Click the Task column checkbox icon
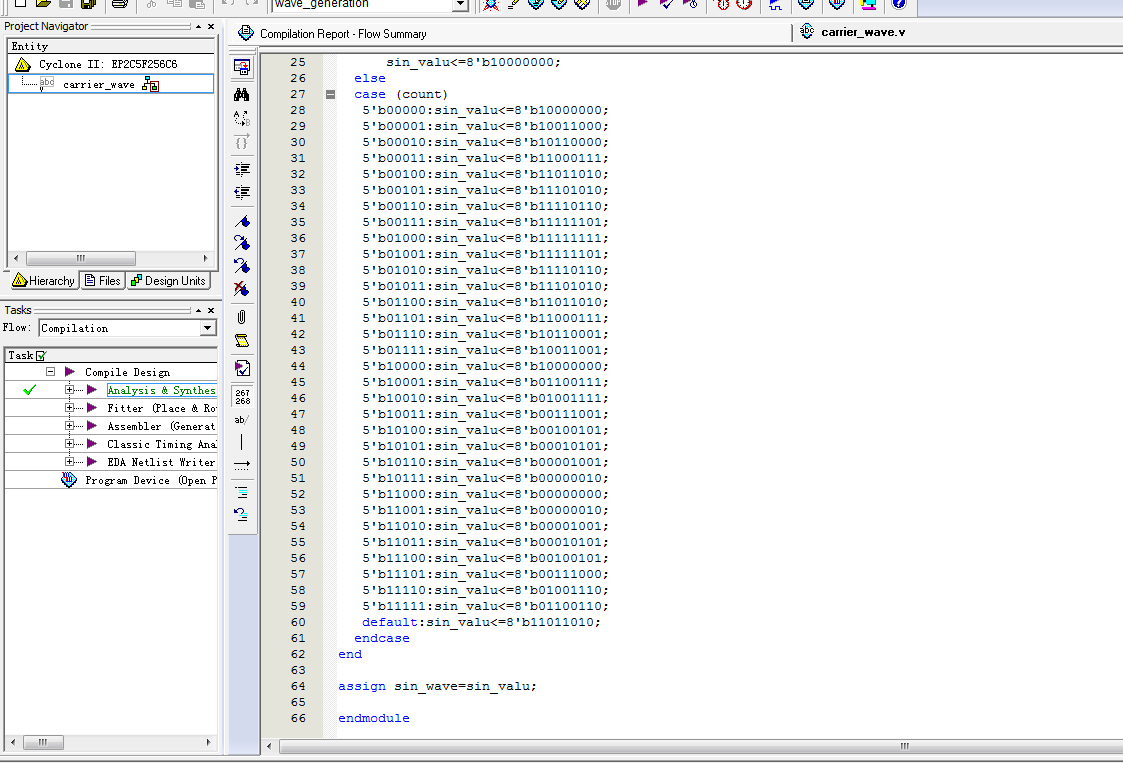Image resolution: width=1123 pixels, height=763 pixels. [41, 355]
